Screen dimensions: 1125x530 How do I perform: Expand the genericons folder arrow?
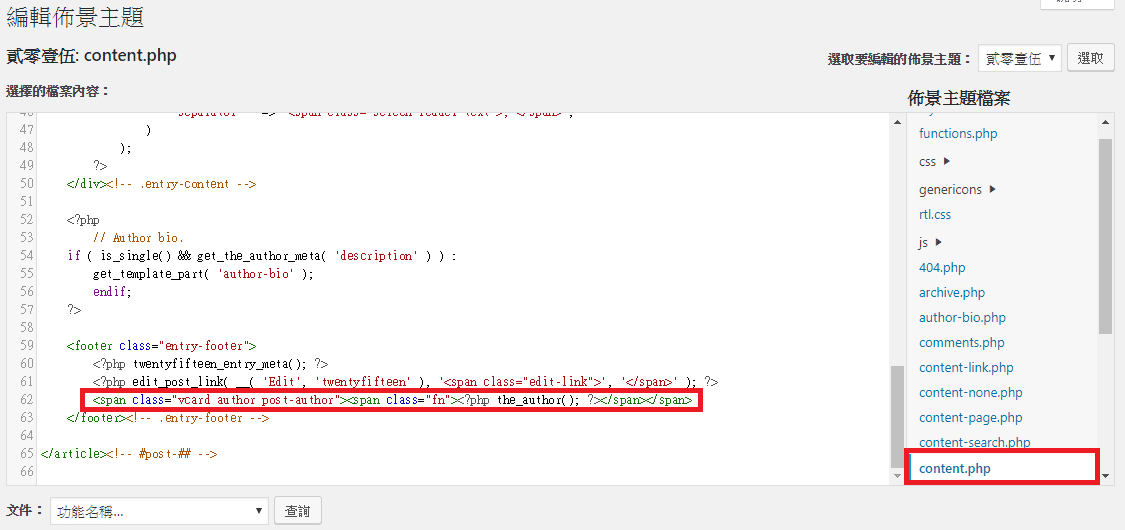click(992, 189)
